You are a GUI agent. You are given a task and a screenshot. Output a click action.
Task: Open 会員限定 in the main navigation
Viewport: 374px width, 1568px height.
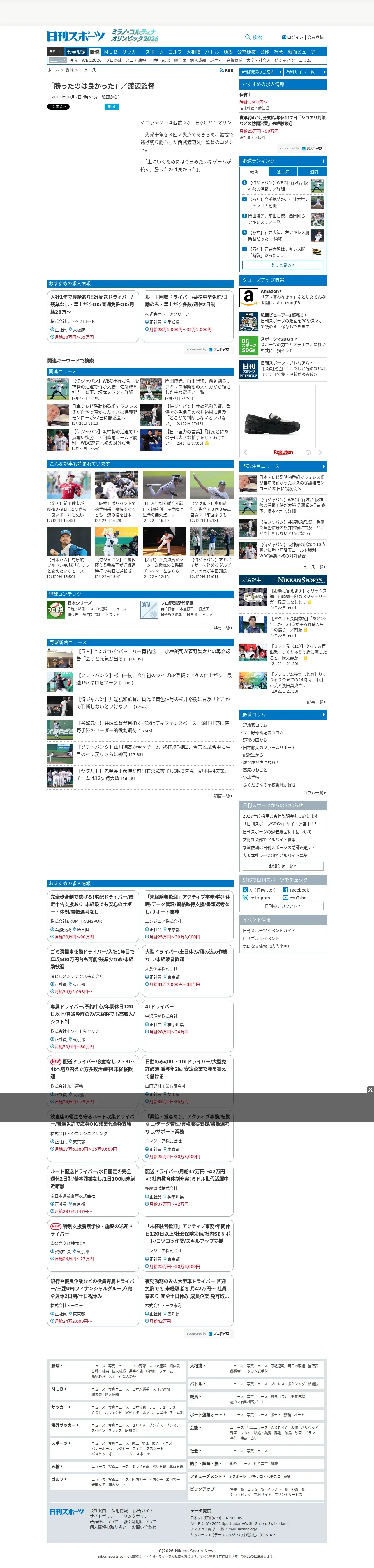(x=76, y=52)
